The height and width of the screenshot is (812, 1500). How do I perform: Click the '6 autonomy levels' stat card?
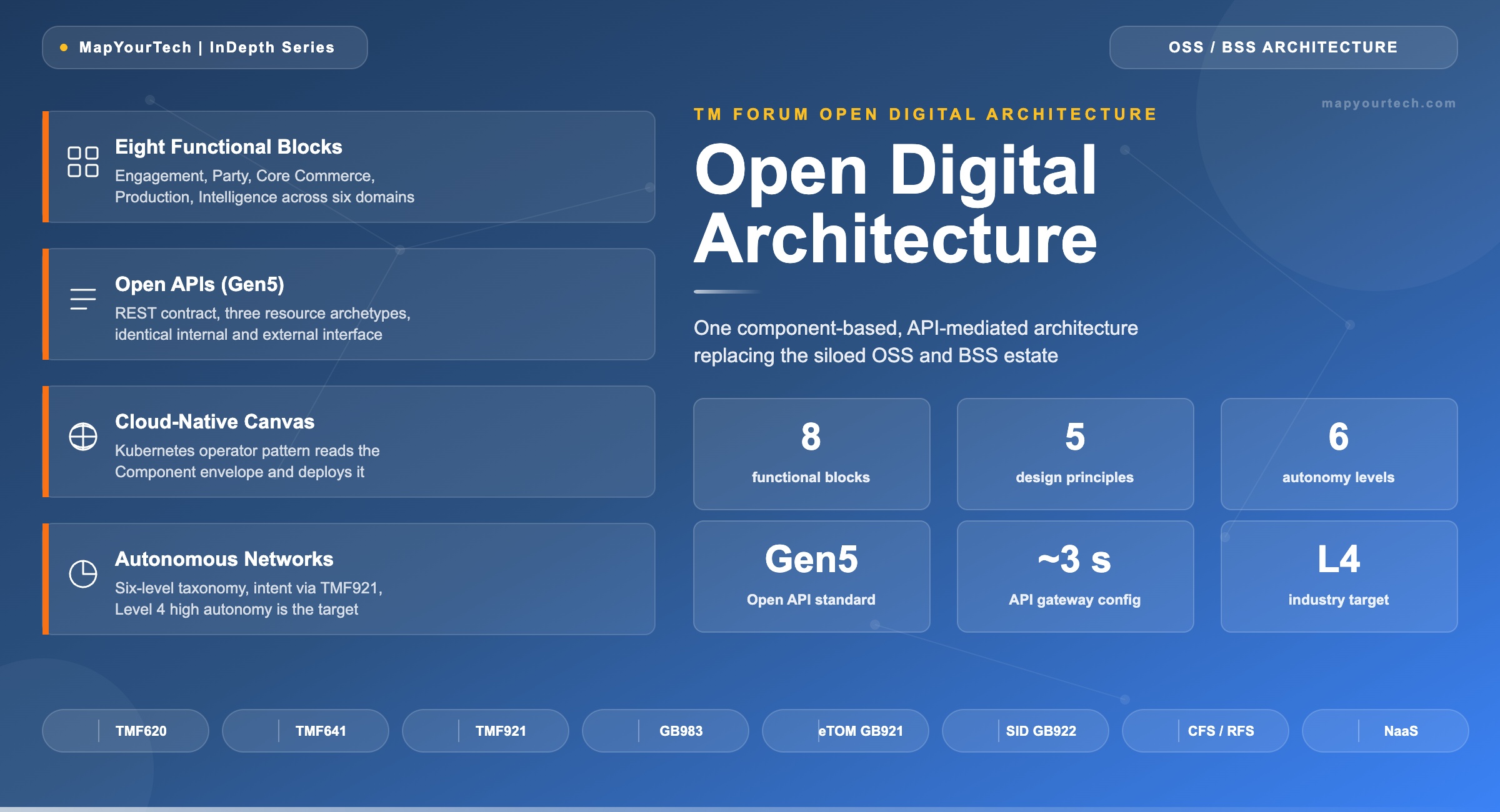pos(1339,454)
